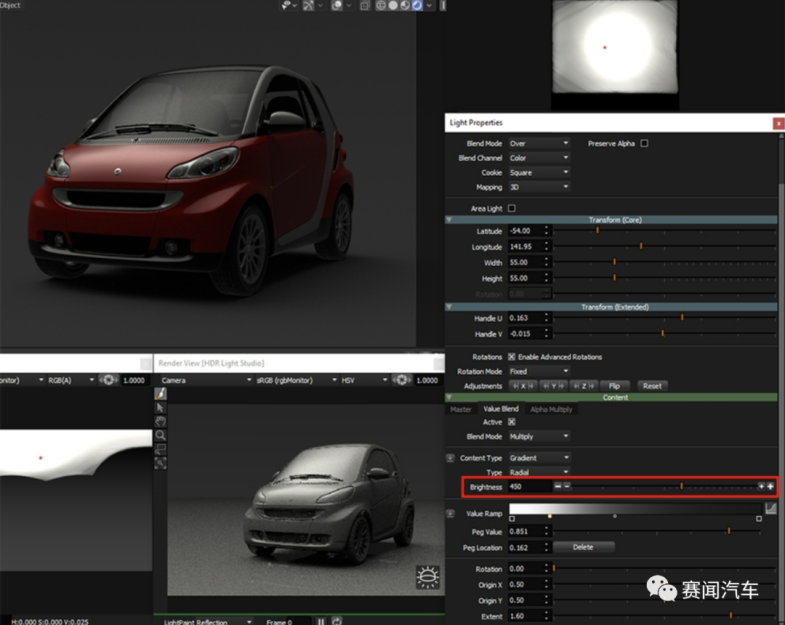Open the Content Type dropdown set to Gradient
The image size is (785, 625).
[x=539, y=458]
